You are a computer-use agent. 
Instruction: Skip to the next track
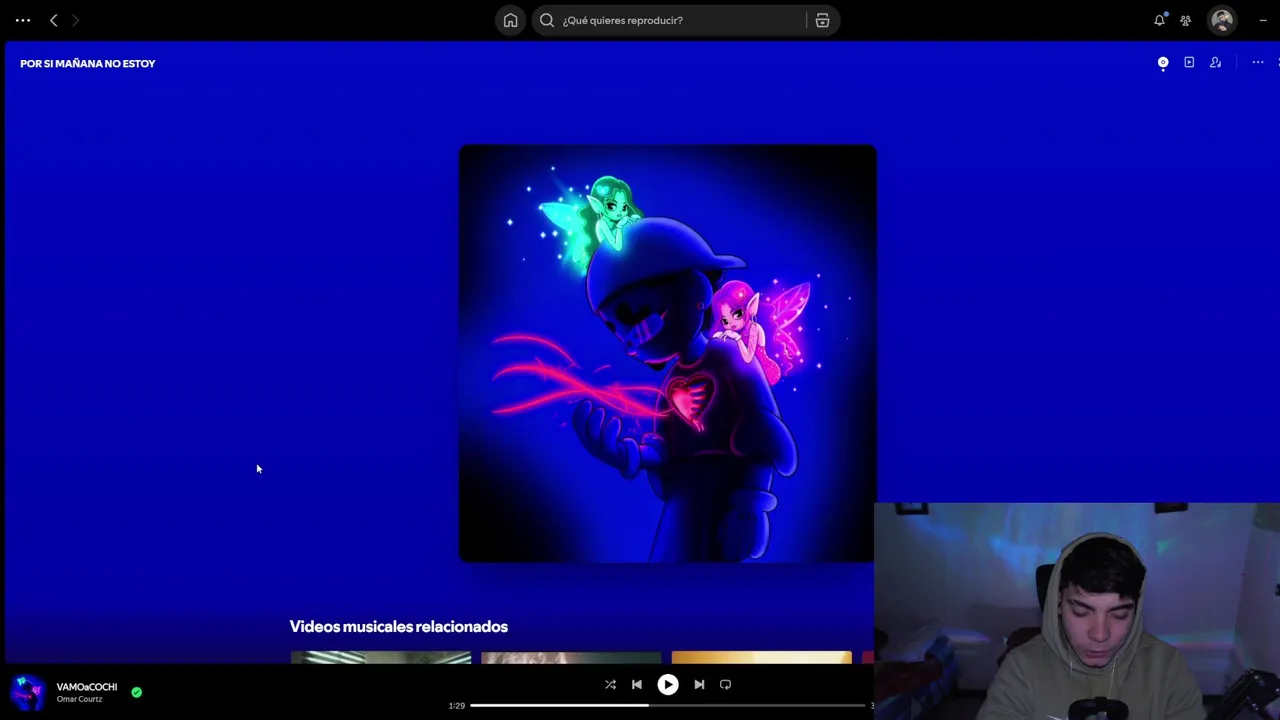[699, 685]
